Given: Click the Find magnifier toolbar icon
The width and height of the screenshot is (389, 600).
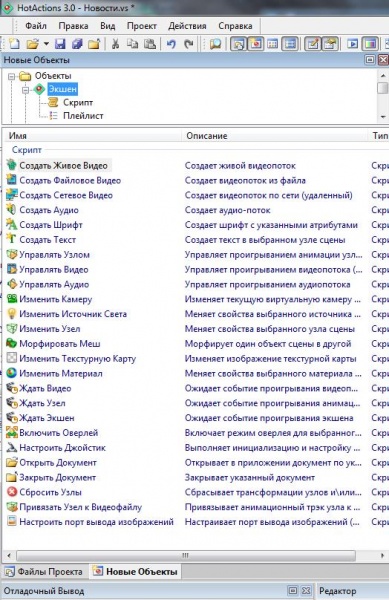Looking at the screenshot, I should [x=215, y=44].
